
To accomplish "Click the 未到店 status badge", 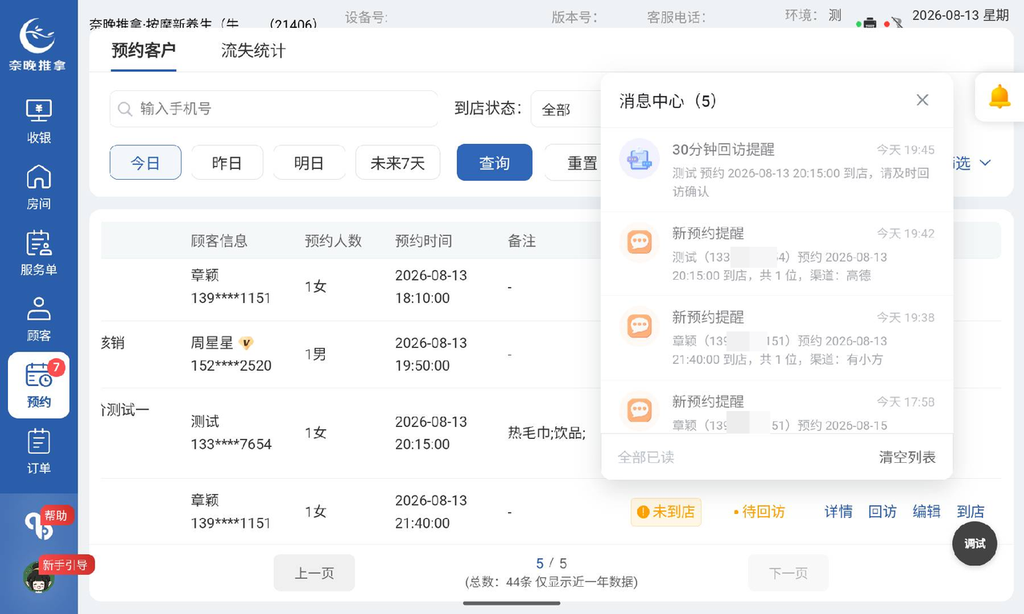I will (666, 511).
